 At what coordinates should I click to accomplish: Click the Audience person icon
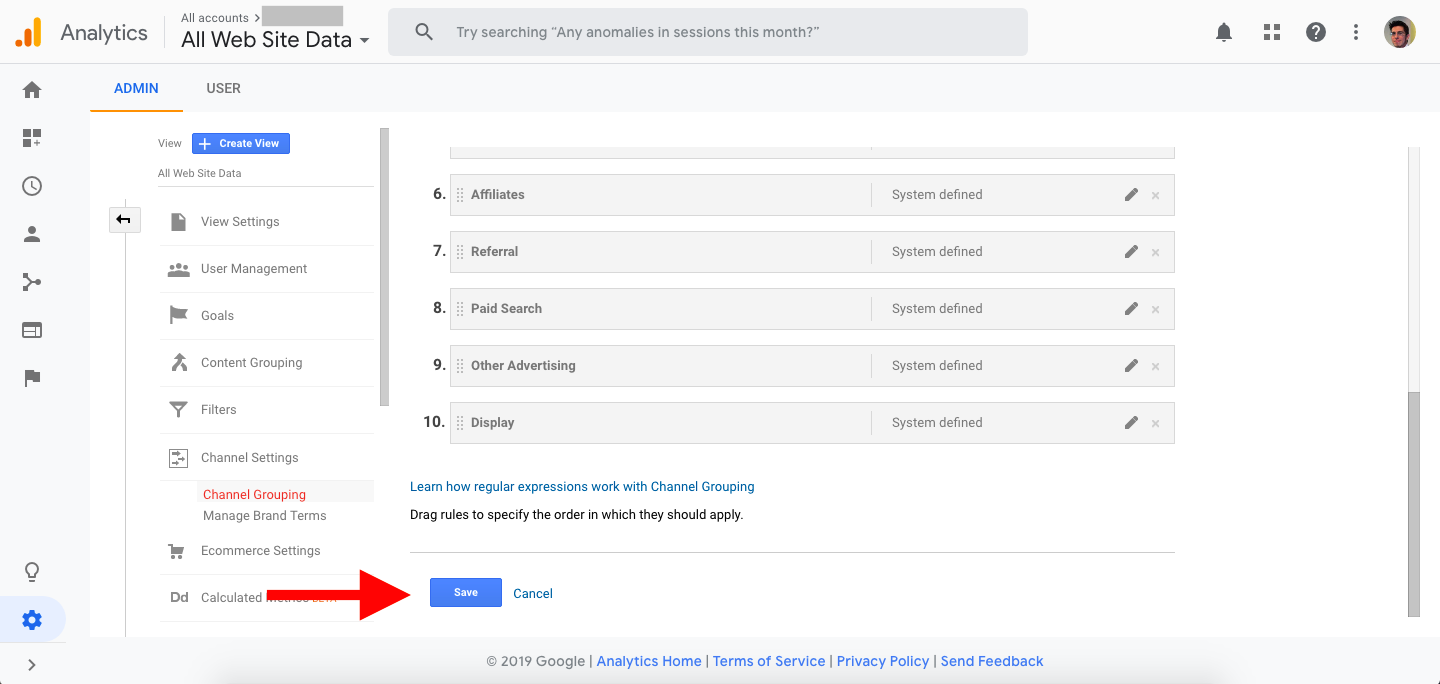(x=31, y=234)
